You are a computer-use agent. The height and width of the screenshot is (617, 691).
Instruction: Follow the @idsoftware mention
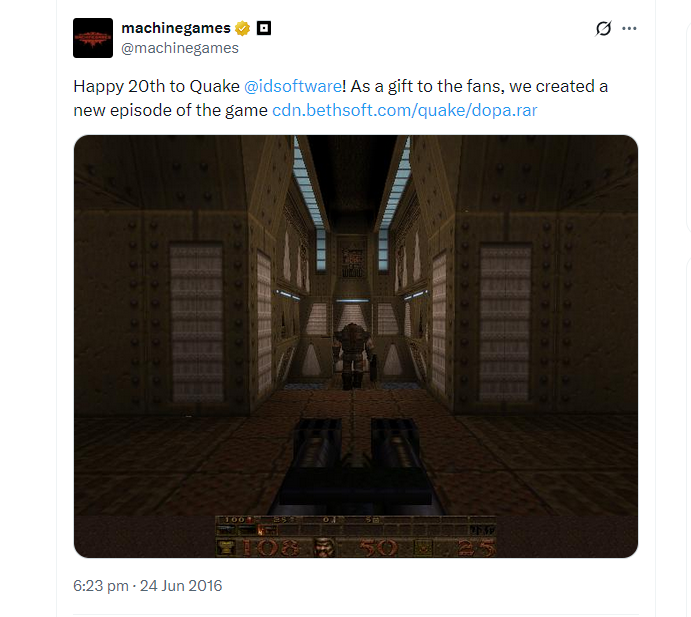(293, 86)
